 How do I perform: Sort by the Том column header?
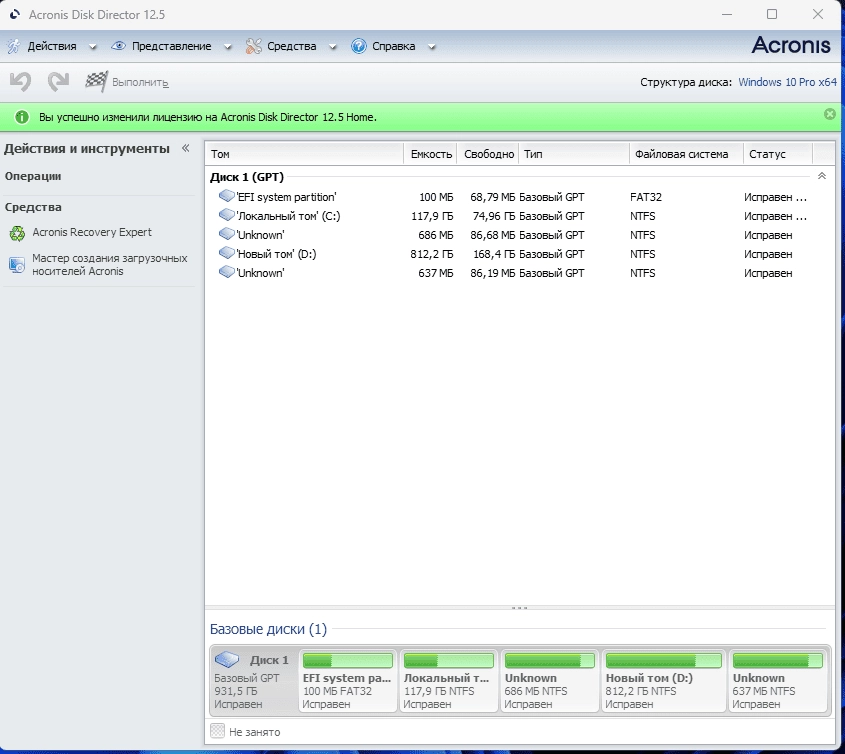(x=304, y=154)
